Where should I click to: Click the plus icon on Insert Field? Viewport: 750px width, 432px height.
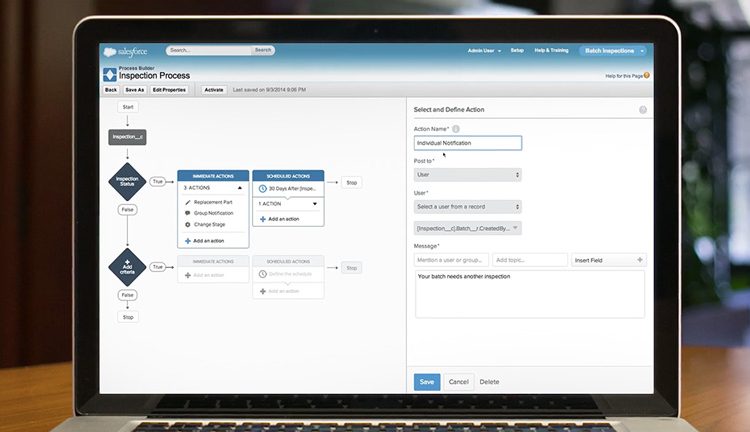pos(640,260)
